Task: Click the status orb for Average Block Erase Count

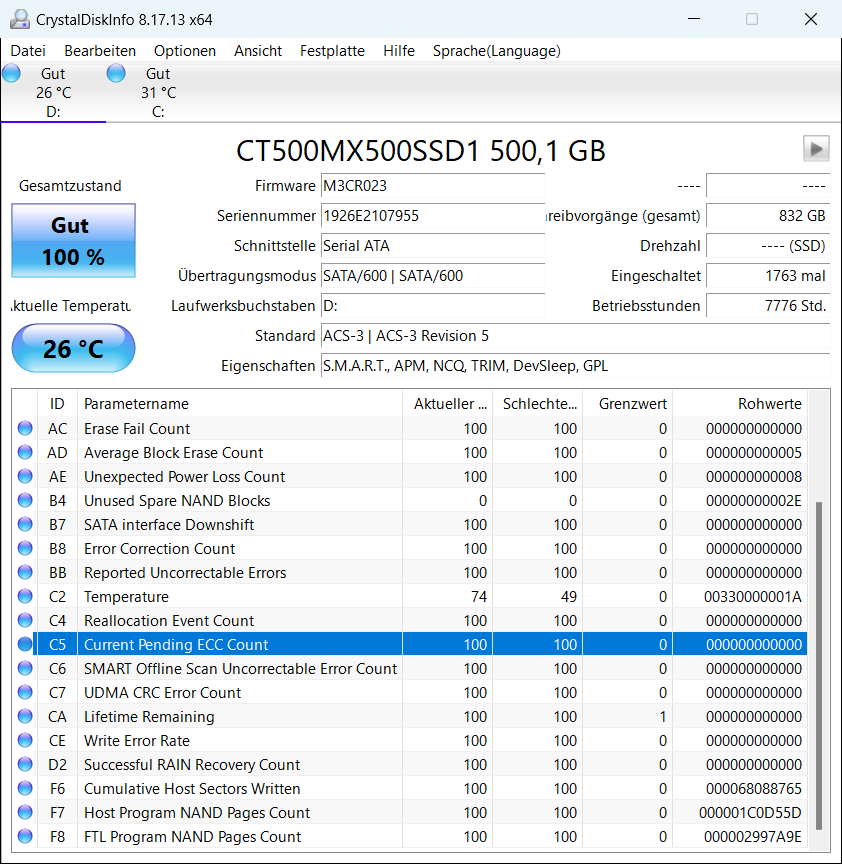Action: coord(25,452)
